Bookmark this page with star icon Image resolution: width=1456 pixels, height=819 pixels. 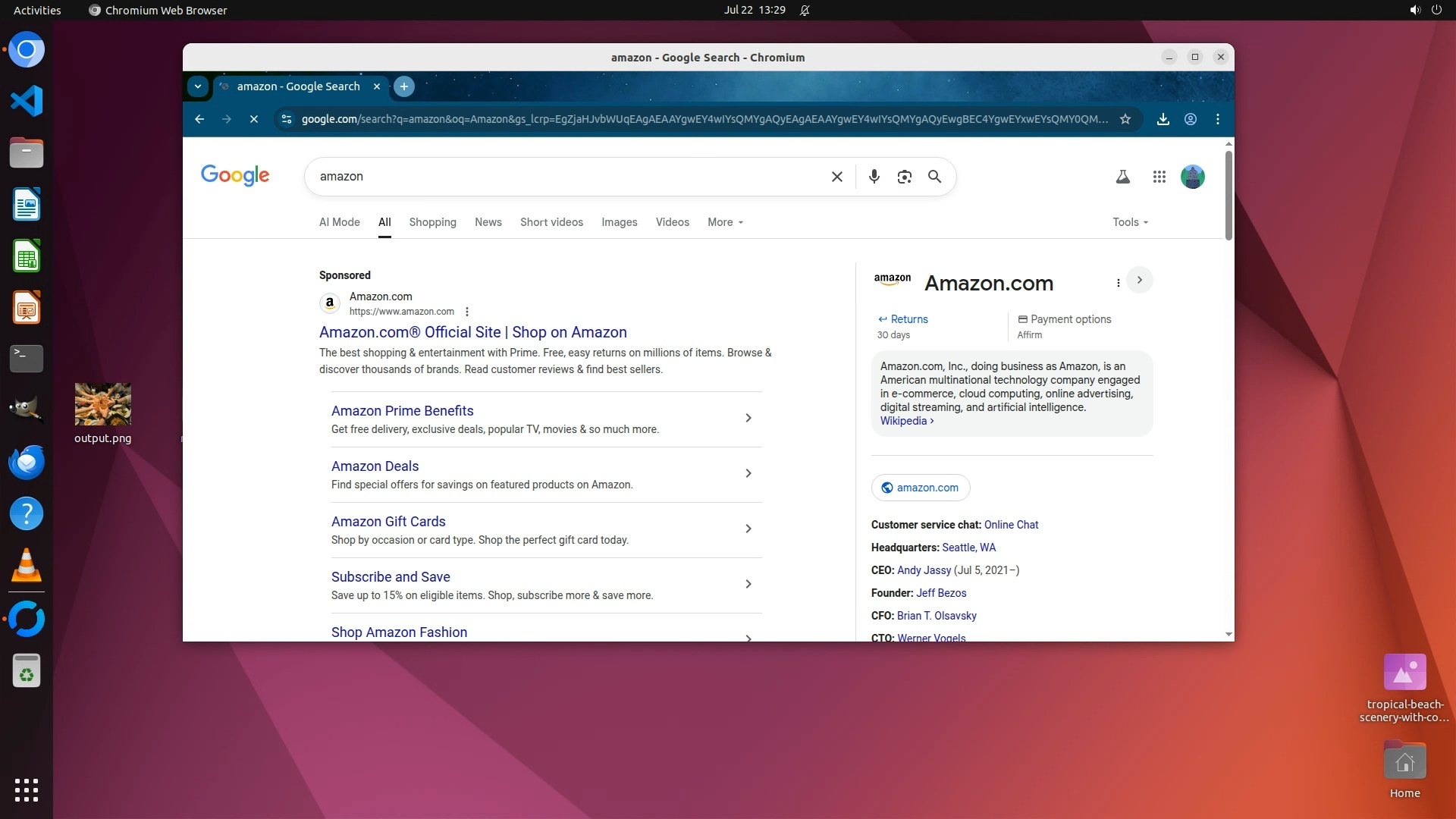1125,119
